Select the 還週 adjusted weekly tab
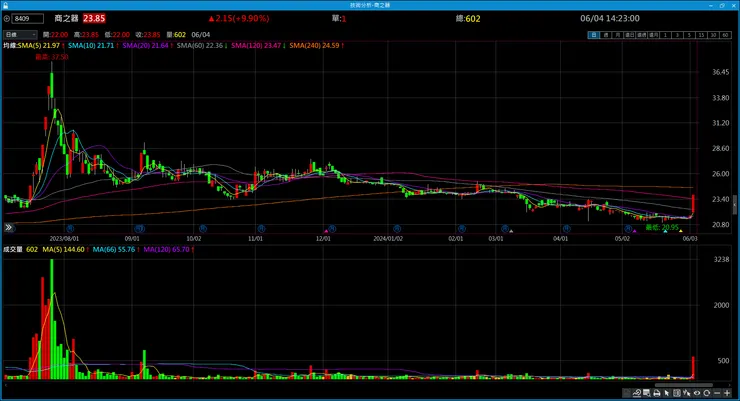Image resolution: width=740 pixels, height=401 pixels. tap(641, 35)
